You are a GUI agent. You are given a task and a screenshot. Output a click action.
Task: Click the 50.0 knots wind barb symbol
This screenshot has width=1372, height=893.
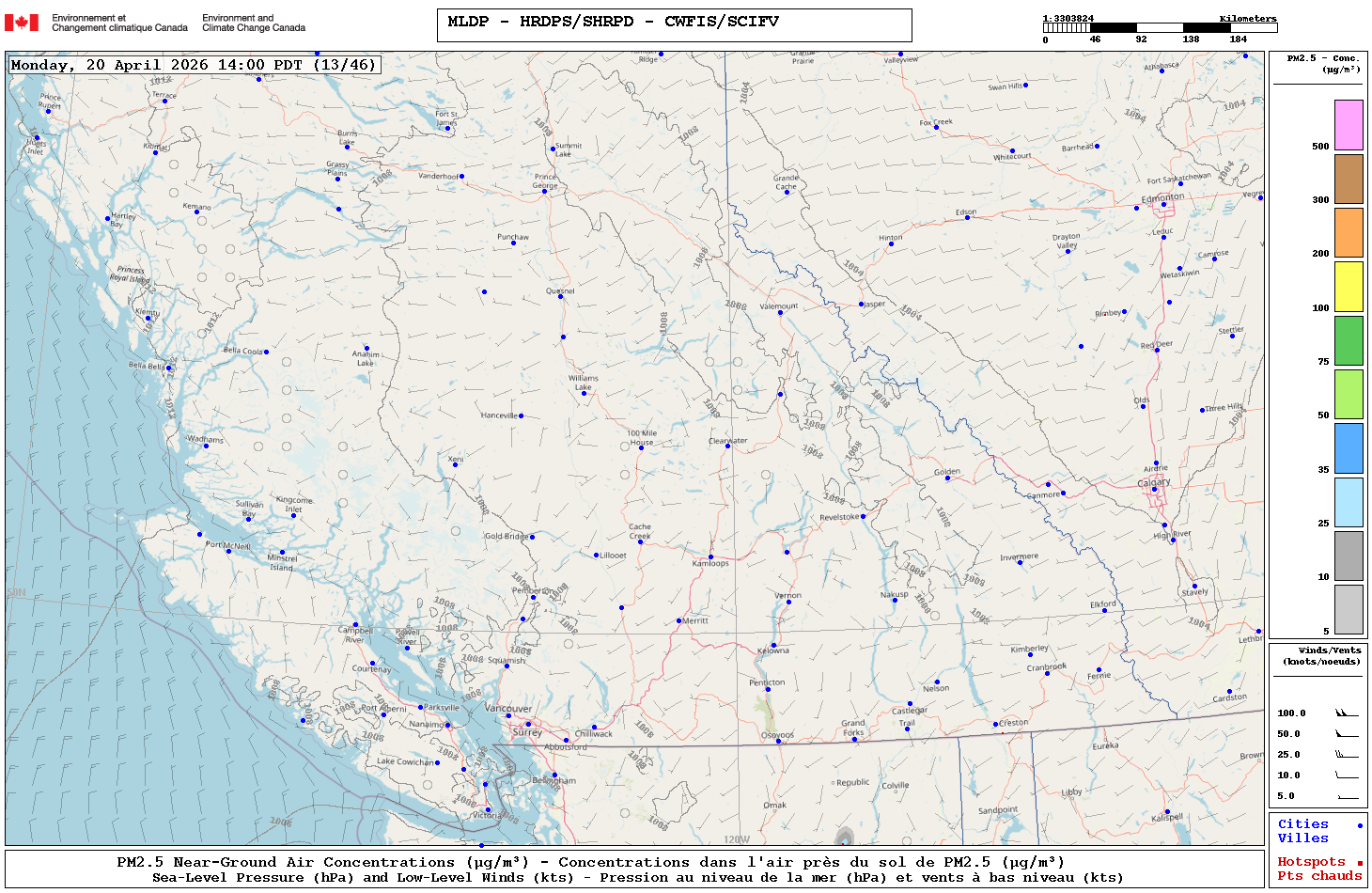point(1346,734)
